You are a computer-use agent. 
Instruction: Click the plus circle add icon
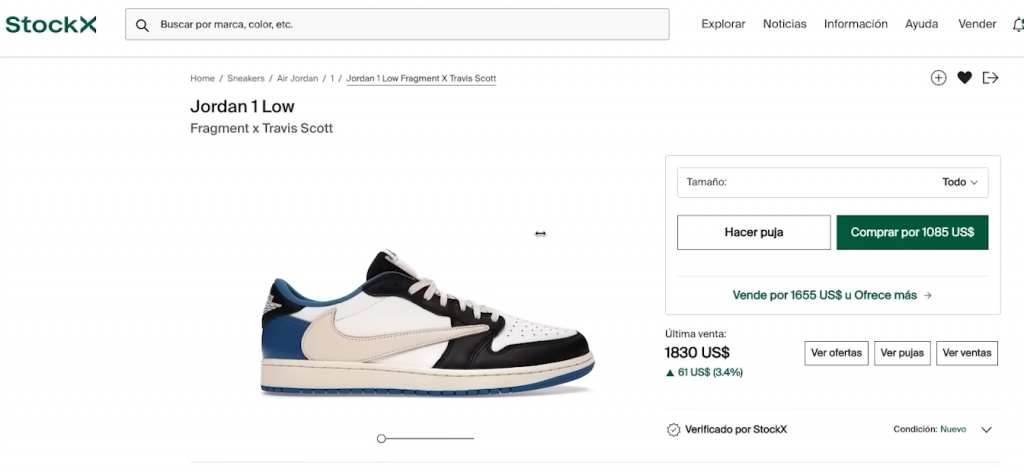(938, 78)
